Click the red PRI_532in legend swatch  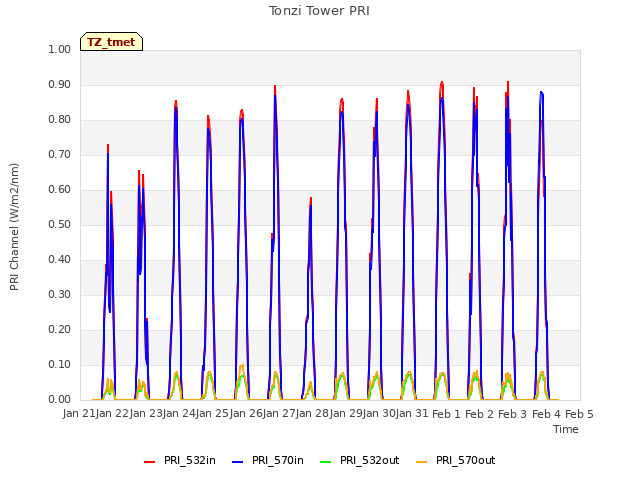tap(150, 462)
